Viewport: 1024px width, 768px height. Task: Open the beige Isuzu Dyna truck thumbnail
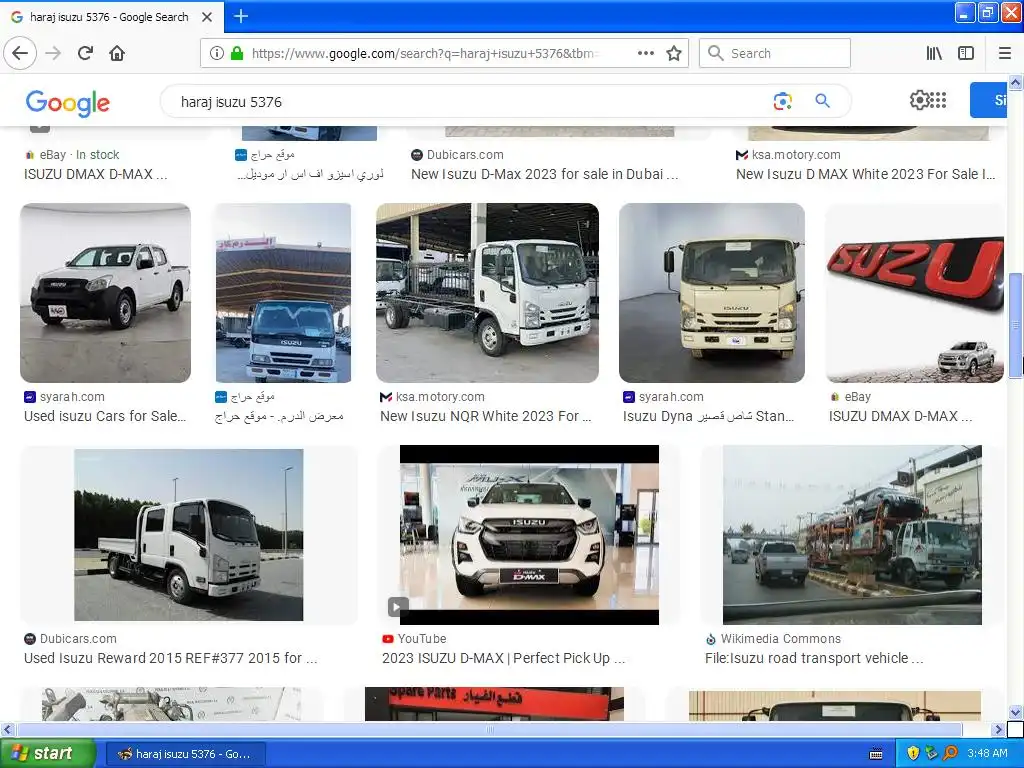click(x=712, y=293)
